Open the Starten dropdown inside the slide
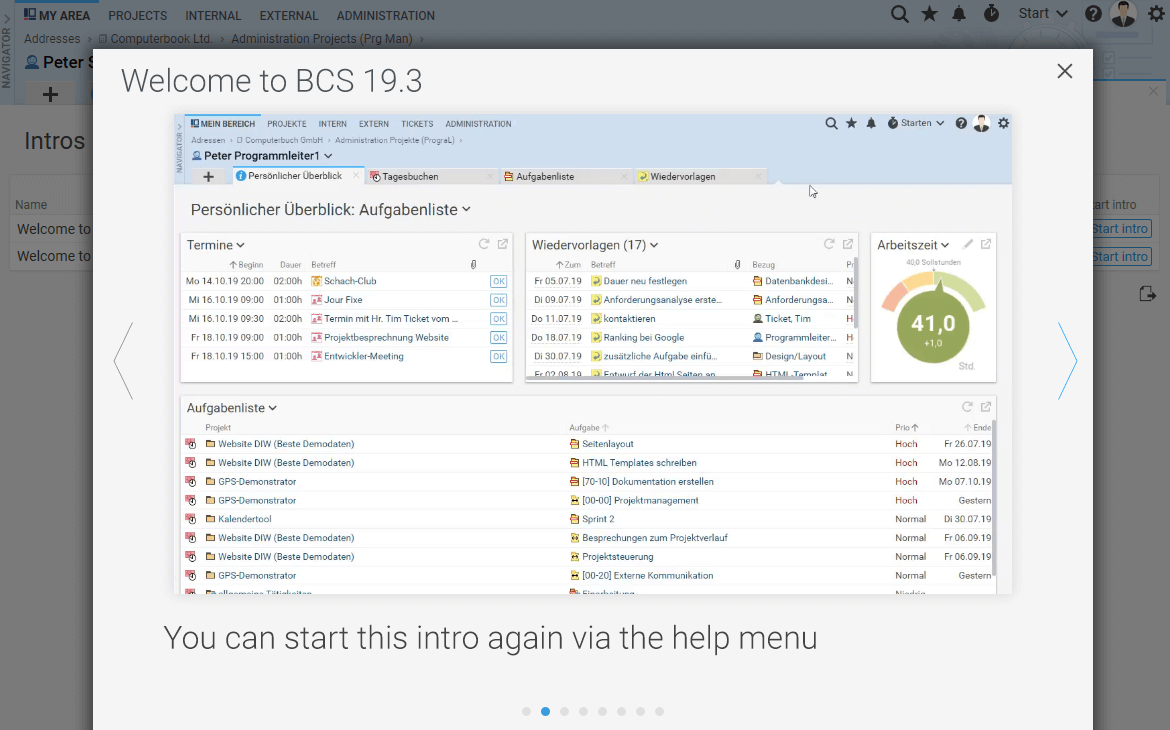The width and height of the screenshot is (1170, 730). click(916, 123)
